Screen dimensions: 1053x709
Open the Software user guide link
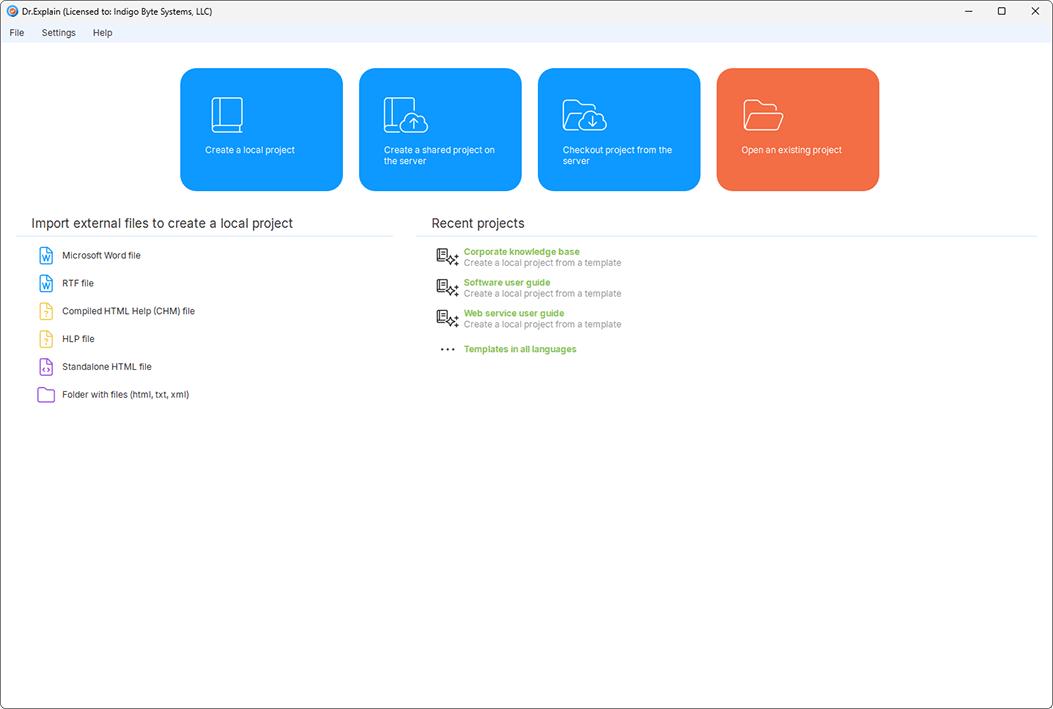coord(507,283)
